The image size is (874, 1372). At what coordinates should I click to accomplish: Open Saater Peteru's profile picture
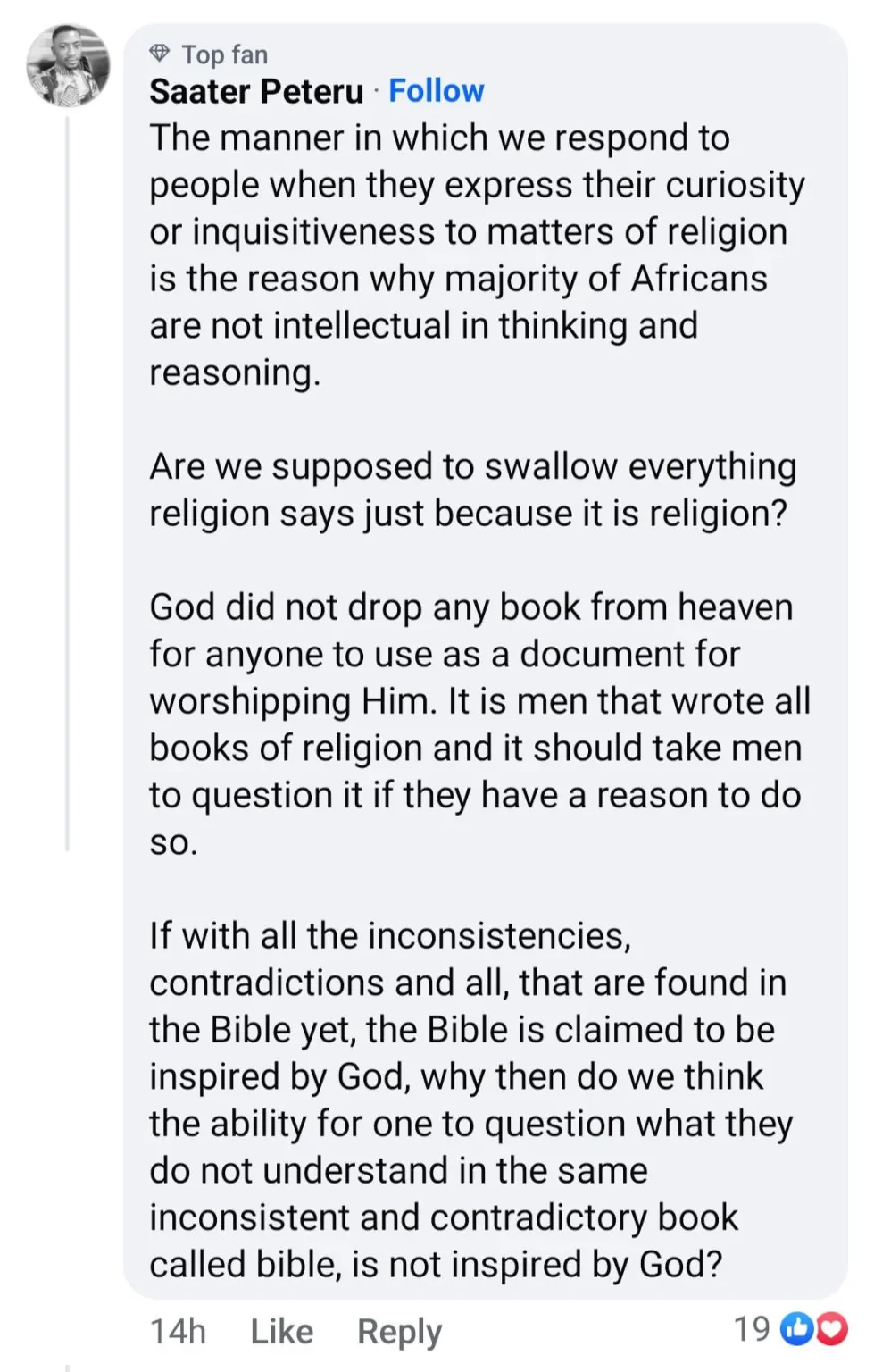(x=68, y=65)
